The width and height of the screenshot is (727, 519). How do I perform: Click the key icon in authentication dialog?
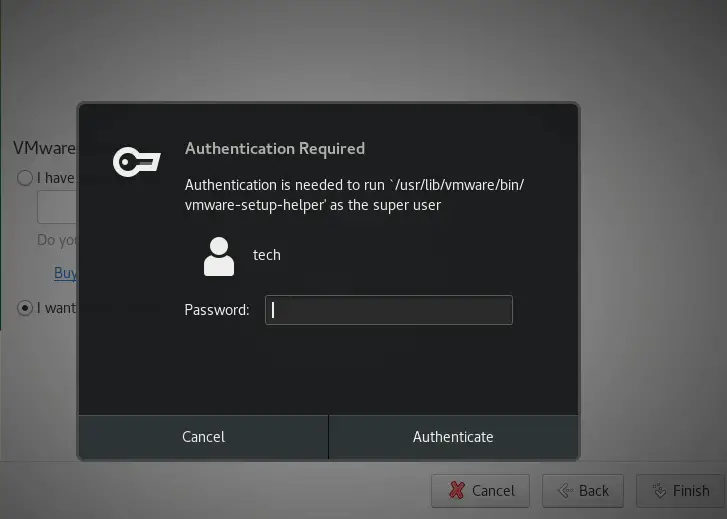137,162
